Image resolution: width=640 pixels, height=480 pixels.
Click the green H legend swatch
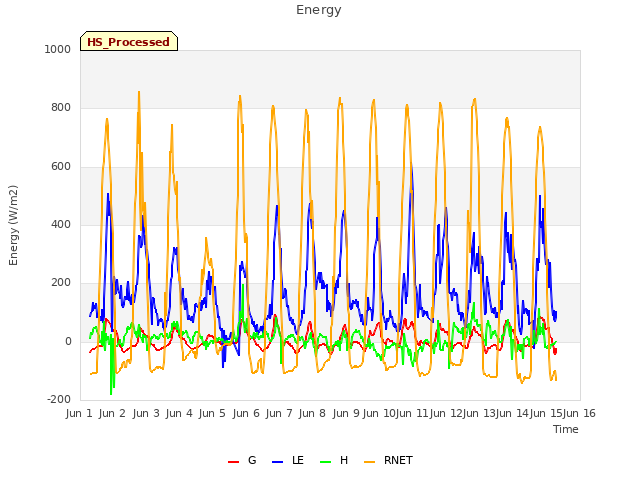(325, 462)
